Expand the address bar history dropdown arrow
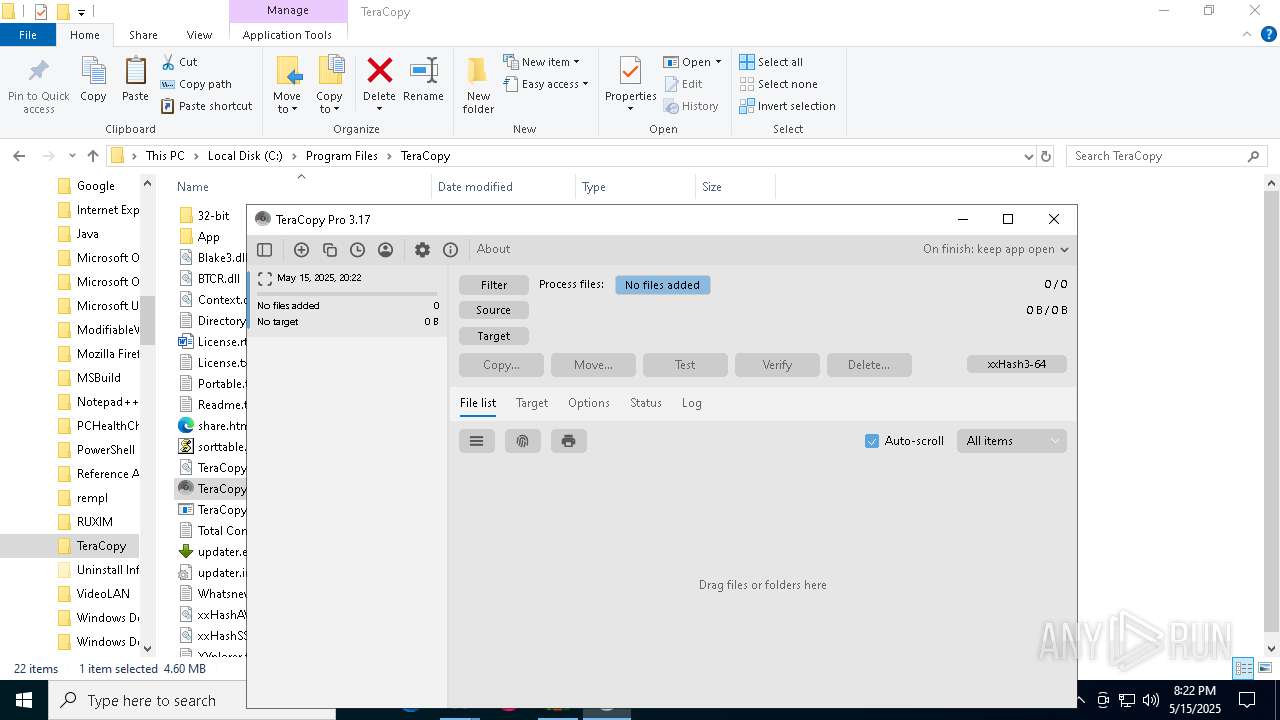Viewport: 1280px width, 720px height. [x=1029, y=156]
